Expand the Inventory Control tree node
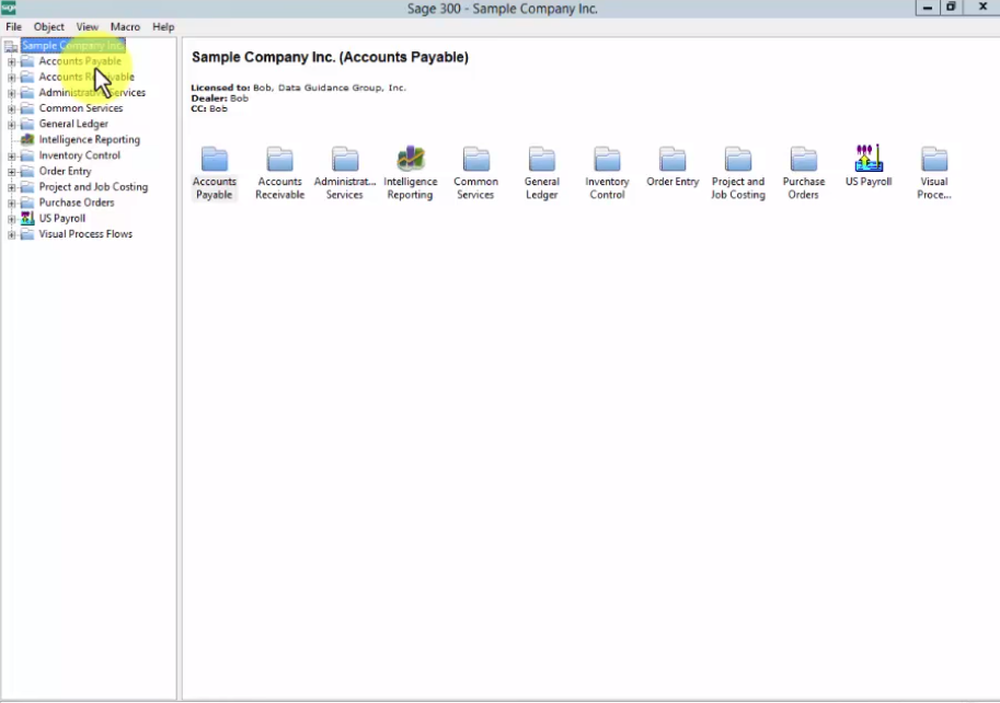1000x703 pixels. pos(11,156)
